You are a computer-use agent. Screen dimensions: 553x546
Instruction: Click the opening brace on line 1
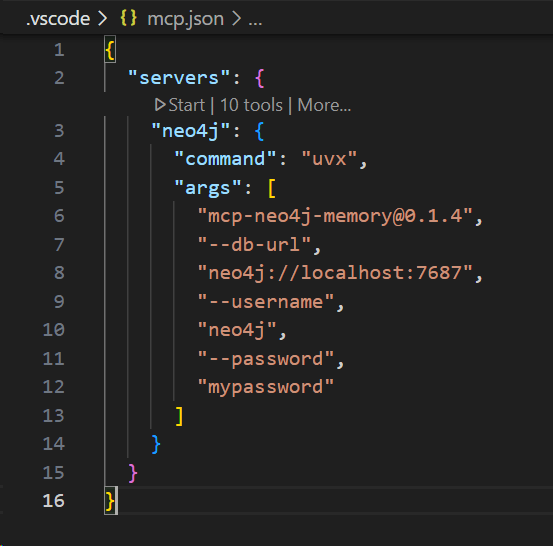coord(110,50)
